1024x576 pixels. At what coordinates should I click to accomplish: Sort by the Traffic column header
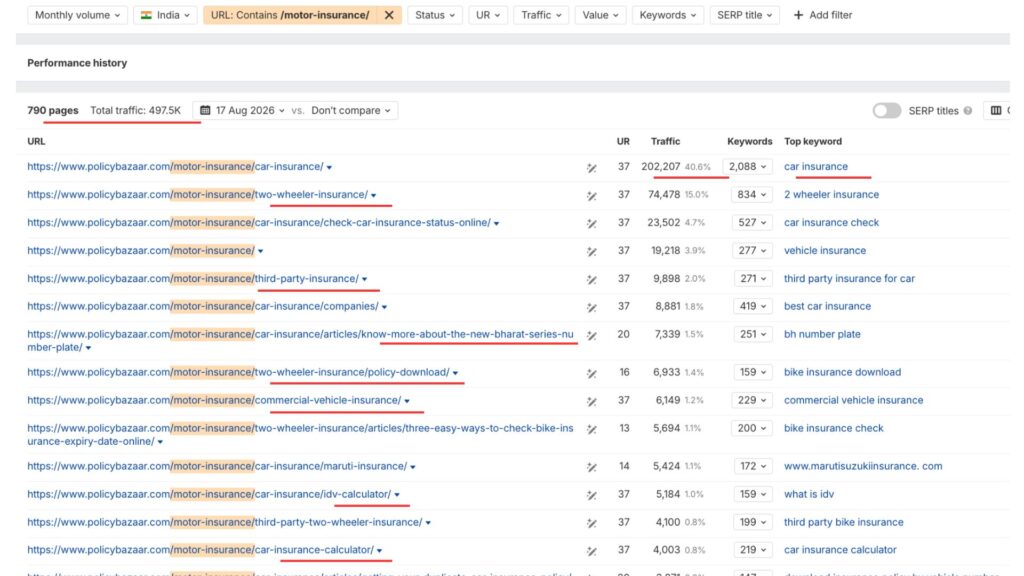pyautogui.click(x=665, y=141)
